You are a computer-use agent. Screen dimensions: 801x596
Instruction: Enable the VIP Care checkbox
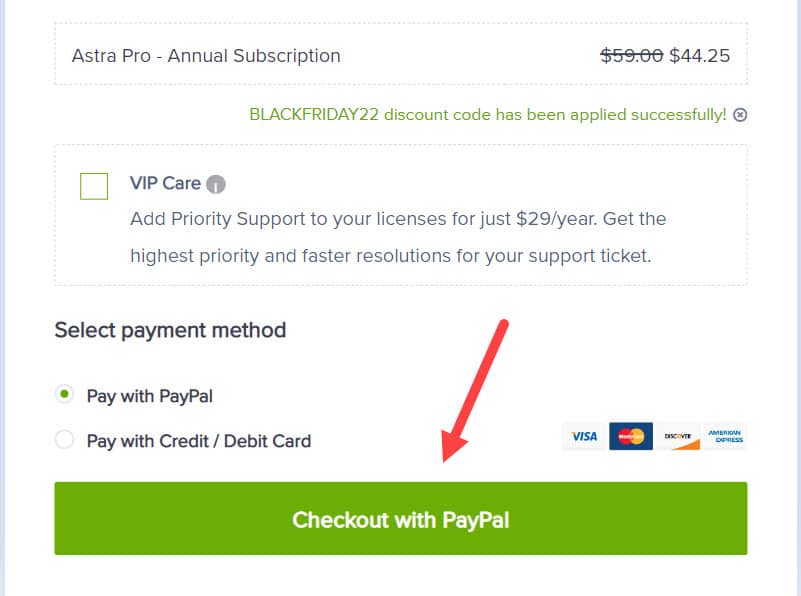94,186
